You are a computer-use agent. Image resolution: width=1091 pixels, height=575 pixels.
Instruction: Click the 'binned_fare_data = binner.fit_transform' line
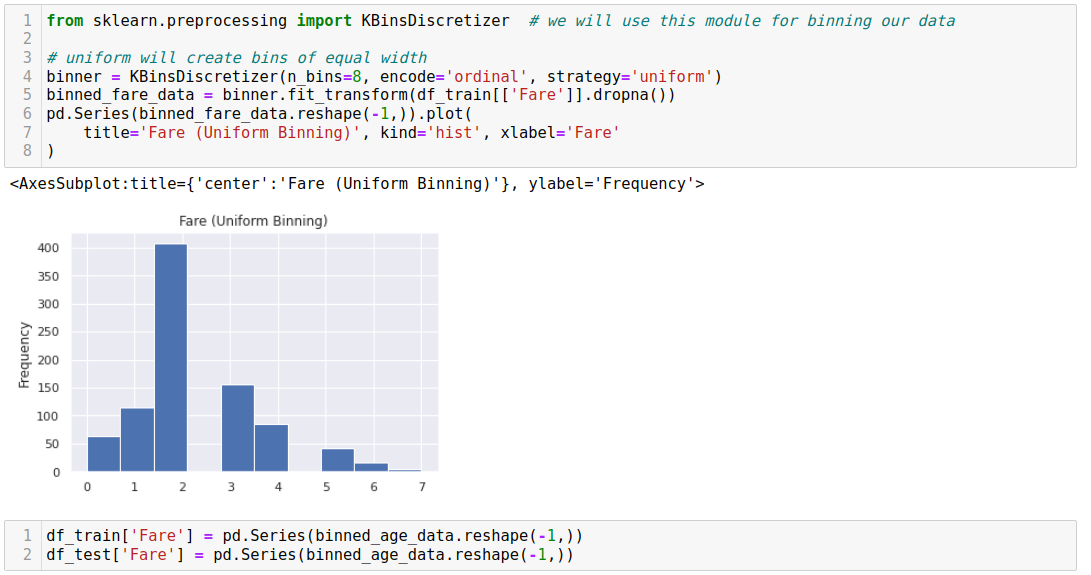[x=360, y=95]
